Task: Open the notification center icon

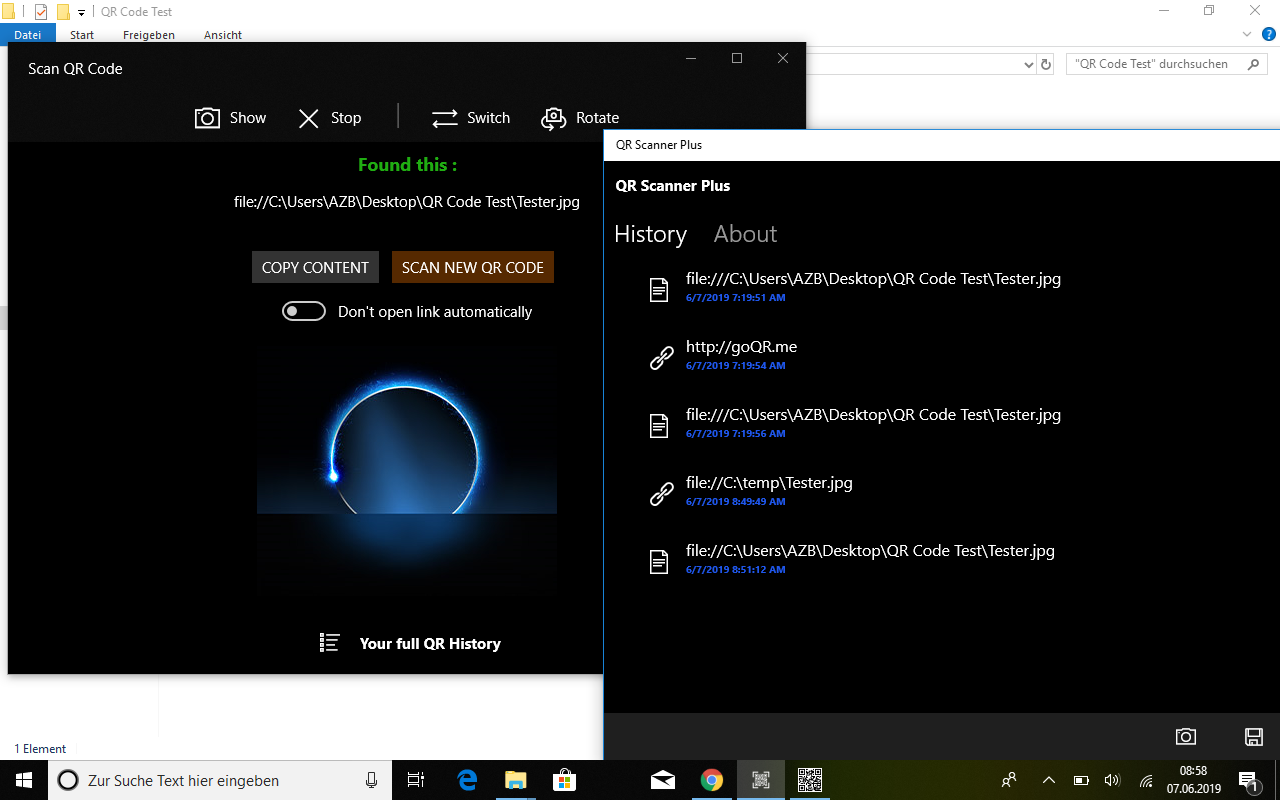Action: coord(1248,780)
